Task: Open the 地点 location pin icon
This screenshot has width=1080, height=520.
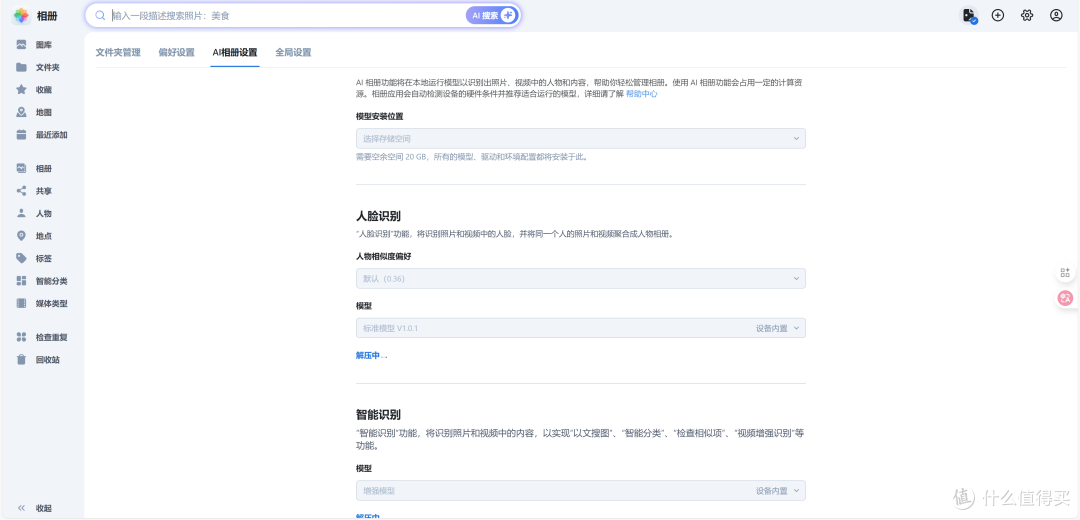Action: 21,236
